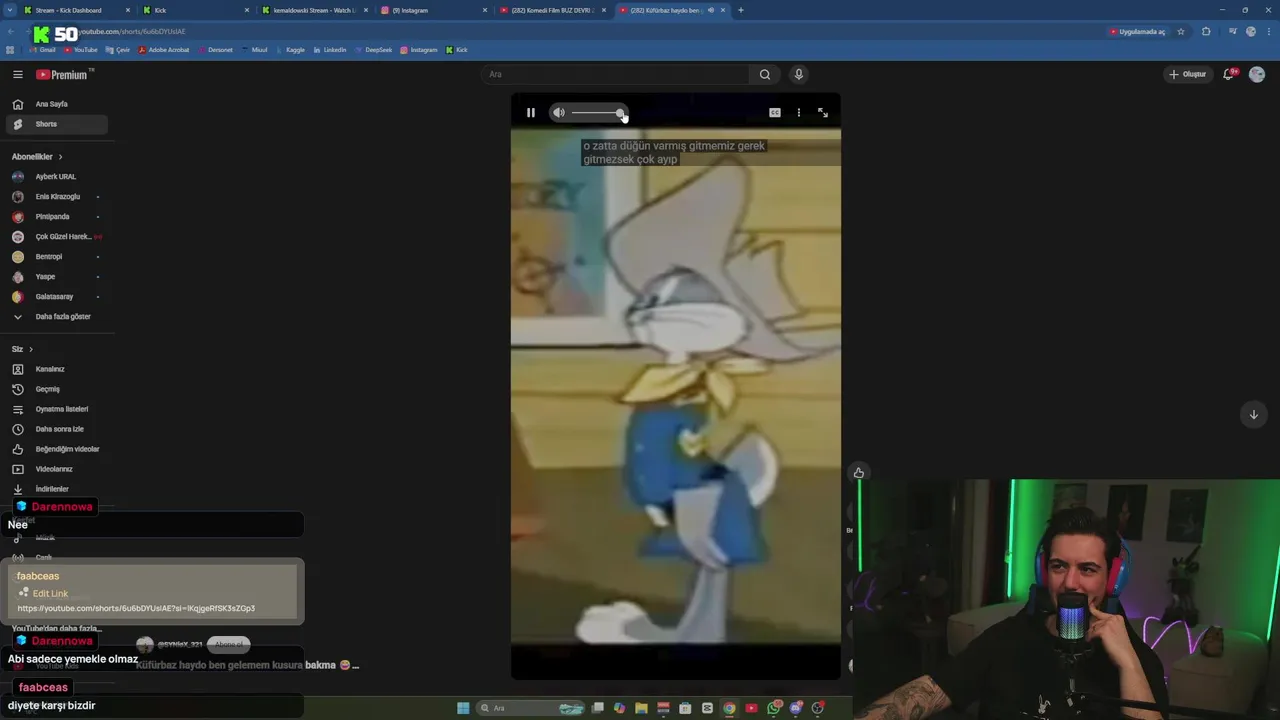1280x720 pixels.
Task: Open Pintipanda subscription channel
Action: coord(55,216)
